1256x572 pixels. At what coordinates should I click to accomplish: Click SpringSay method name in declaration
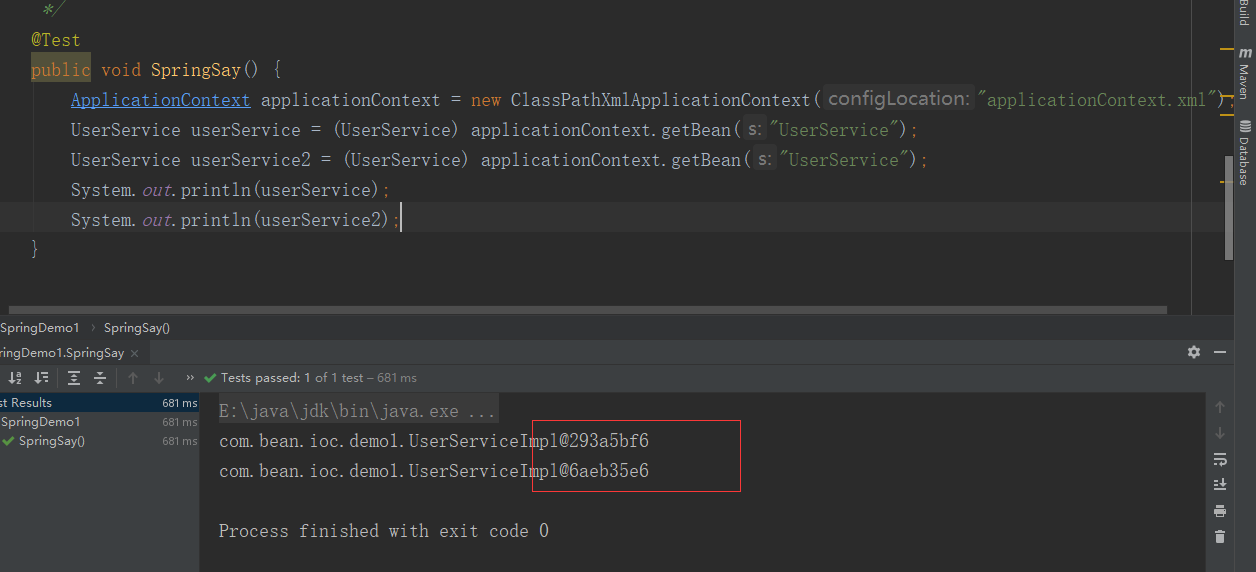(196, 70)
